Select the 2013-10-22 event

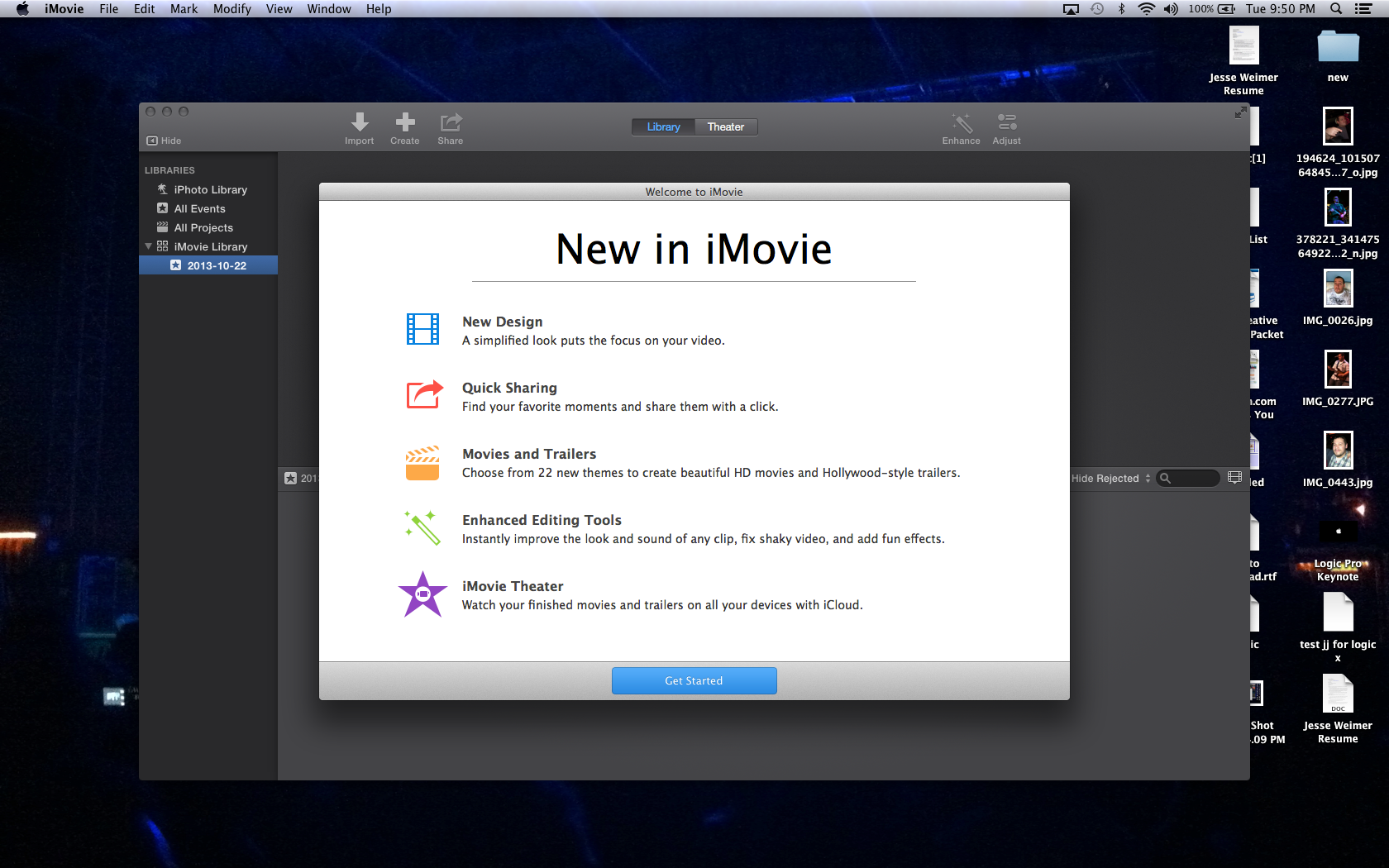click(208, 265)
